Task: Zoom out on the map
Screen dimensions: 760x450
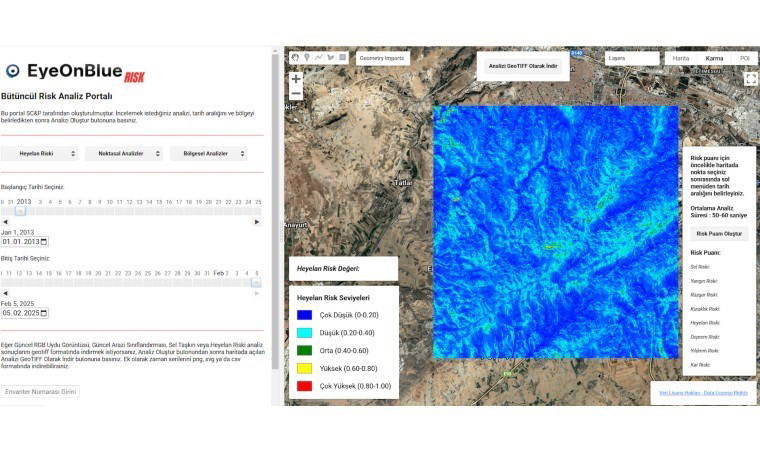Action: click(x=296, y=93)
